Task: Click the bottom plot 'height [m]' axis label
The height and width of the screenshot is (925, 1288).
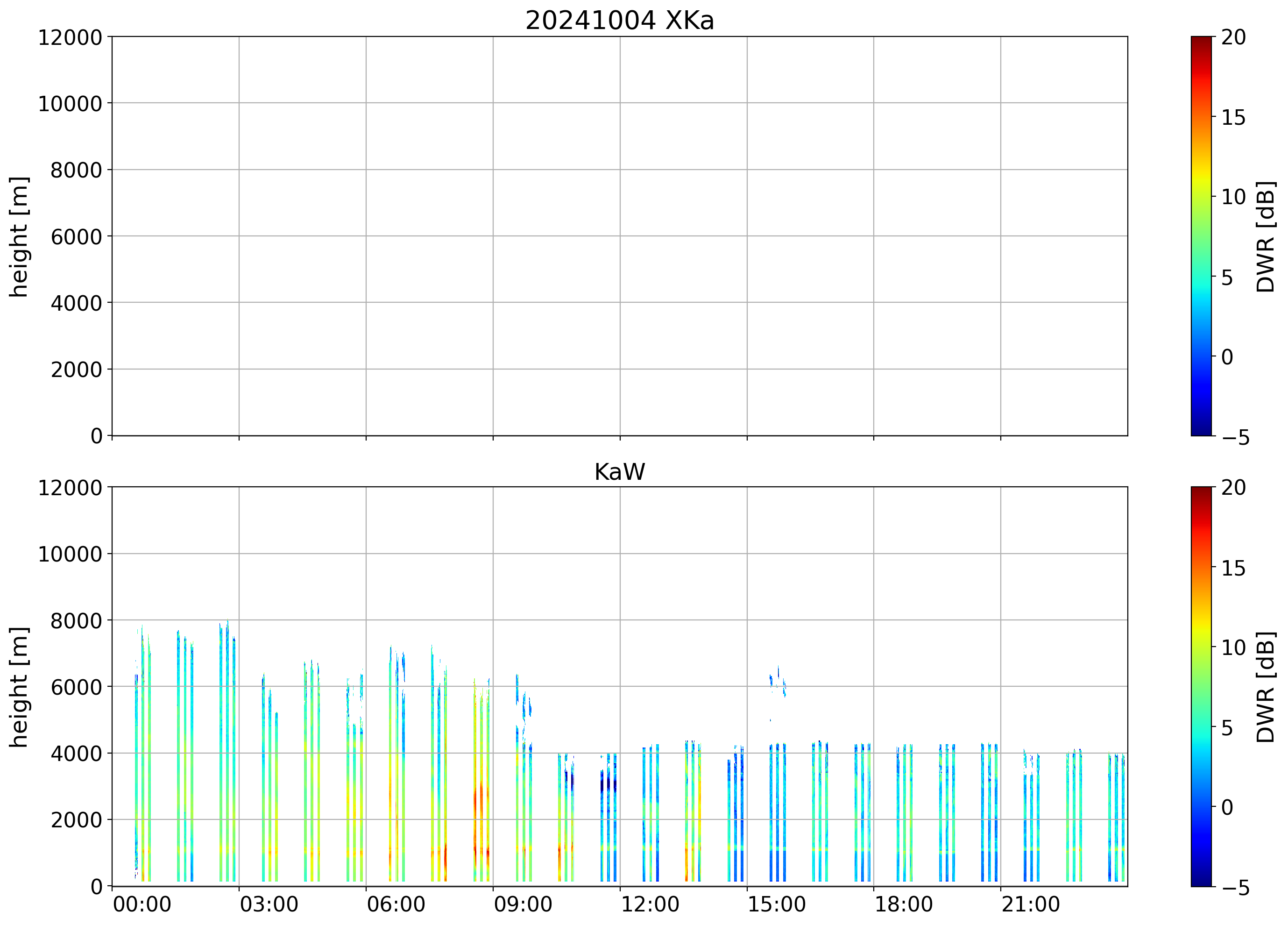Action: pyautogui.click(x=19, y=687)
